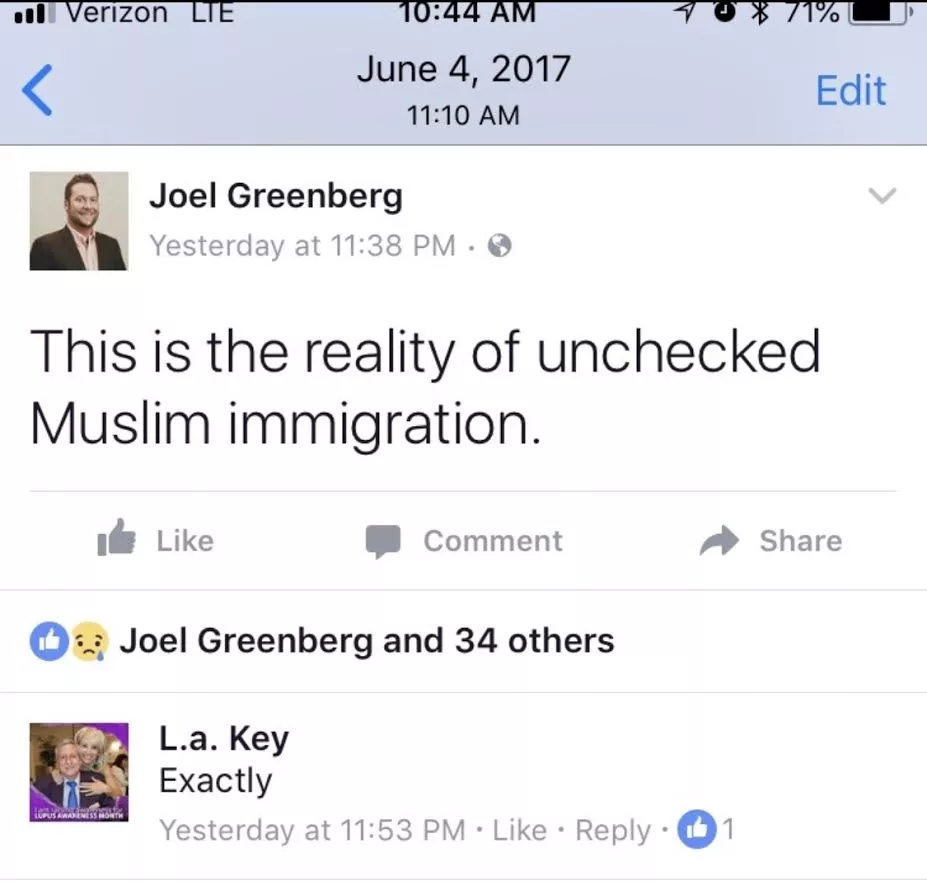Open Joel Greenberg's profile picture

tap(79, 221)
